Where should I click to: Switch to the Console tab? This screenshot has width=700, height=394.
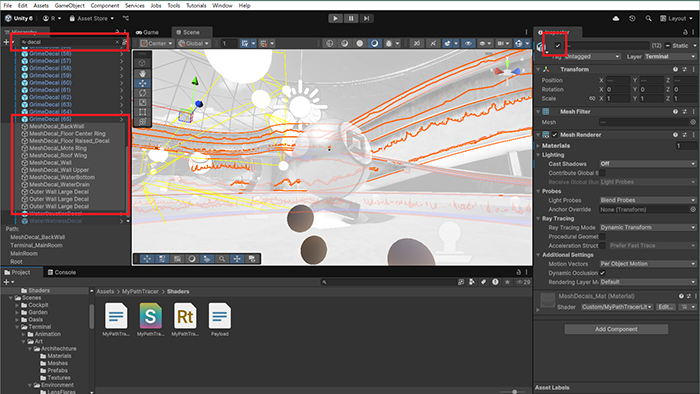tap(62, 272)
